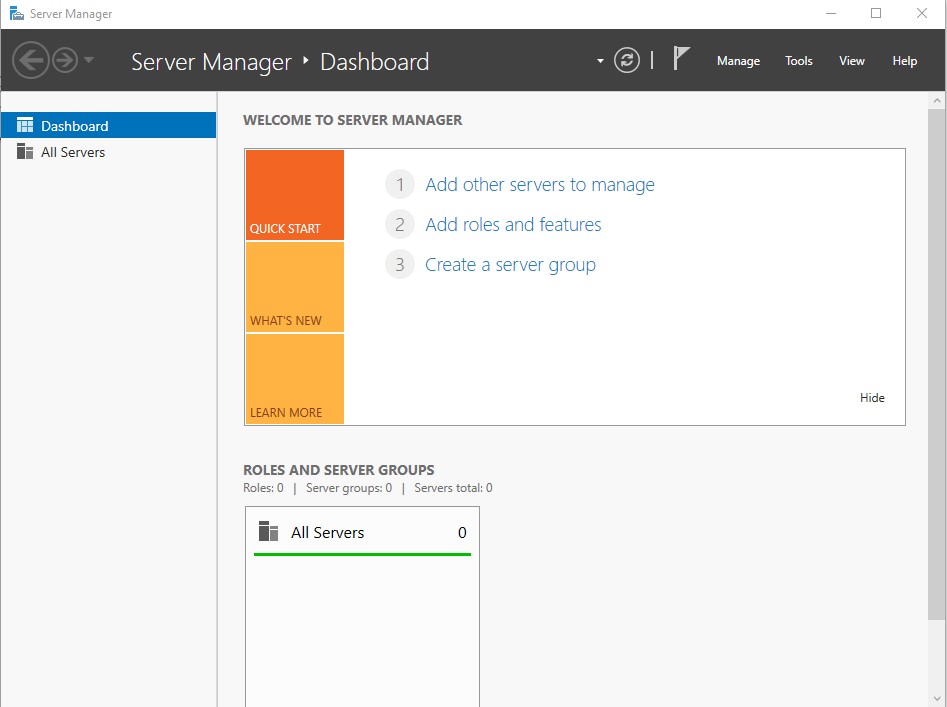Open the All Servers group tile header

362,533
